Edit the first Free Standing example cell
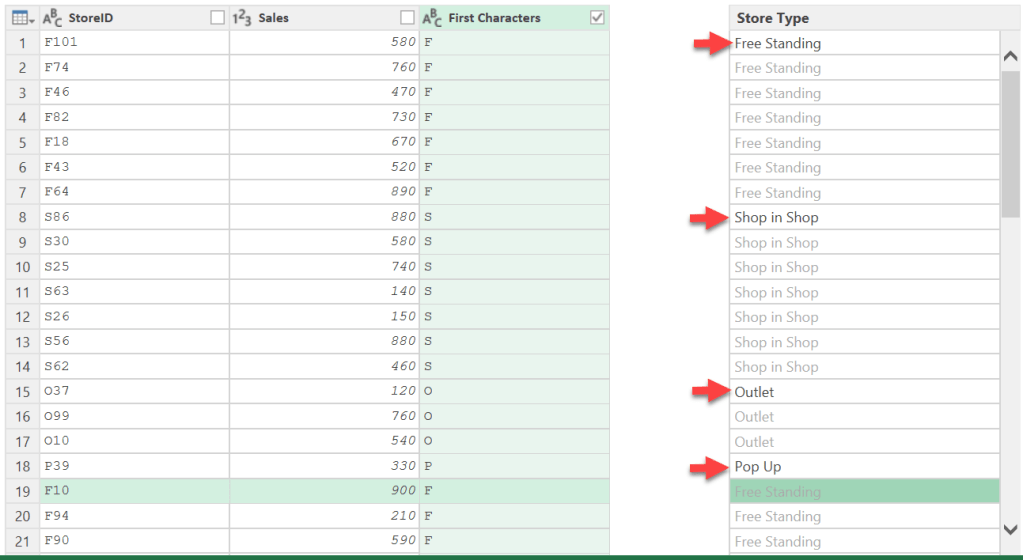The height and width of the screenshot is (560, 1023). (863, 43)
